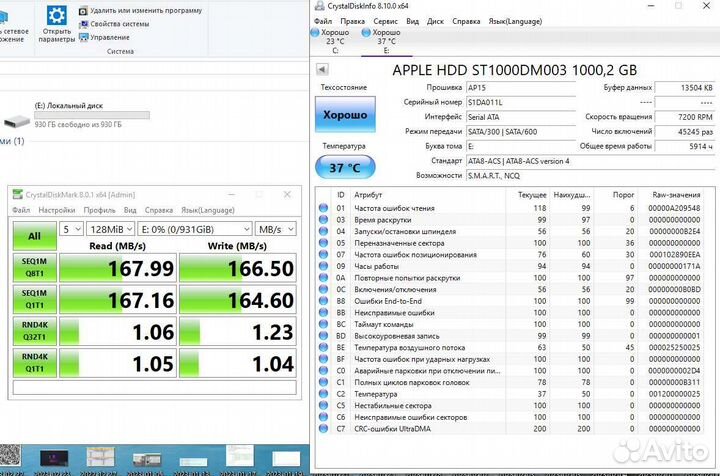This screenshot has width=720, height=476.
Task: Run the SEQ1M Q8T1 test
Action: pyautogui.click(x=35, y=268)
